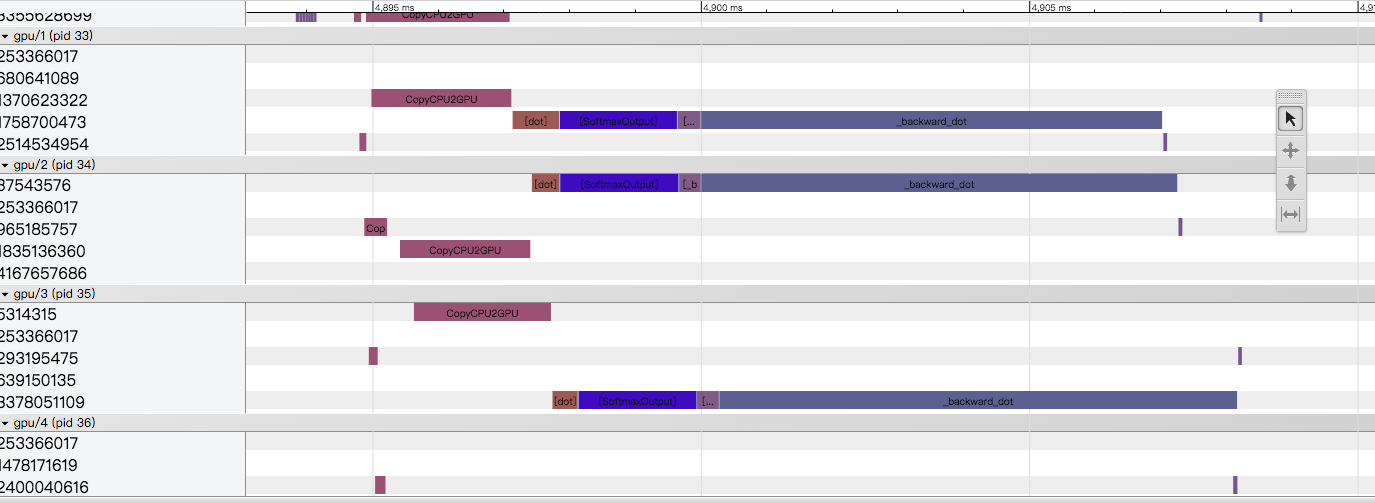Click the 4,895 ms ruler marker

pos(394,7)
